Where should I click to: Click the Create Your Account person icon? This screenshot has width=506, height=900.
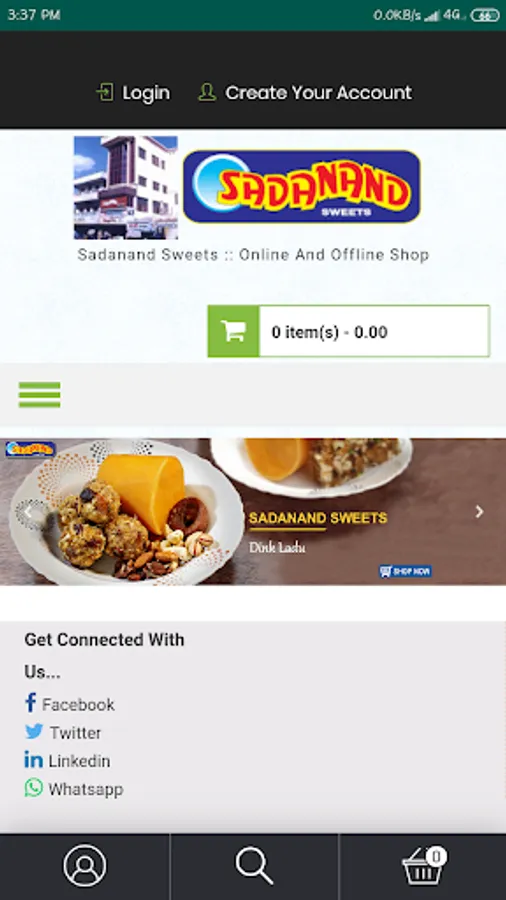pyautogui.click(x=207, y=92)
